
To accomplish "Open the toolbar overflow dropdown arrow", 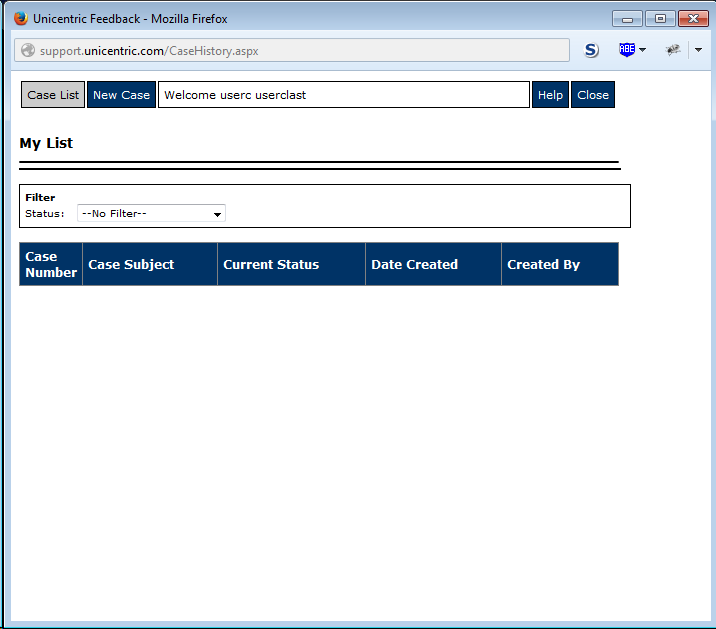I will point(698,50).
